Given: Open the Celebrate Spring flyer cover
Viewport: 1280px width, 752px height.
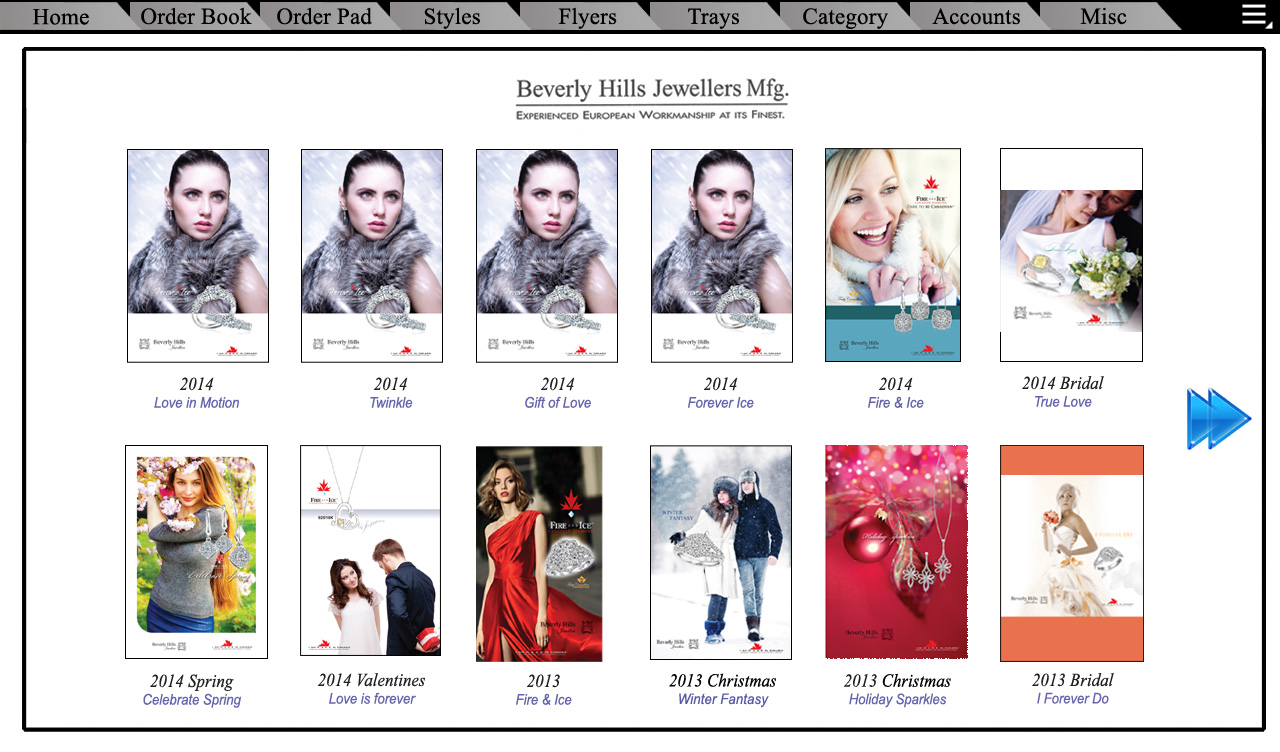Looking at the screenshot, I should tap(196, 552).
